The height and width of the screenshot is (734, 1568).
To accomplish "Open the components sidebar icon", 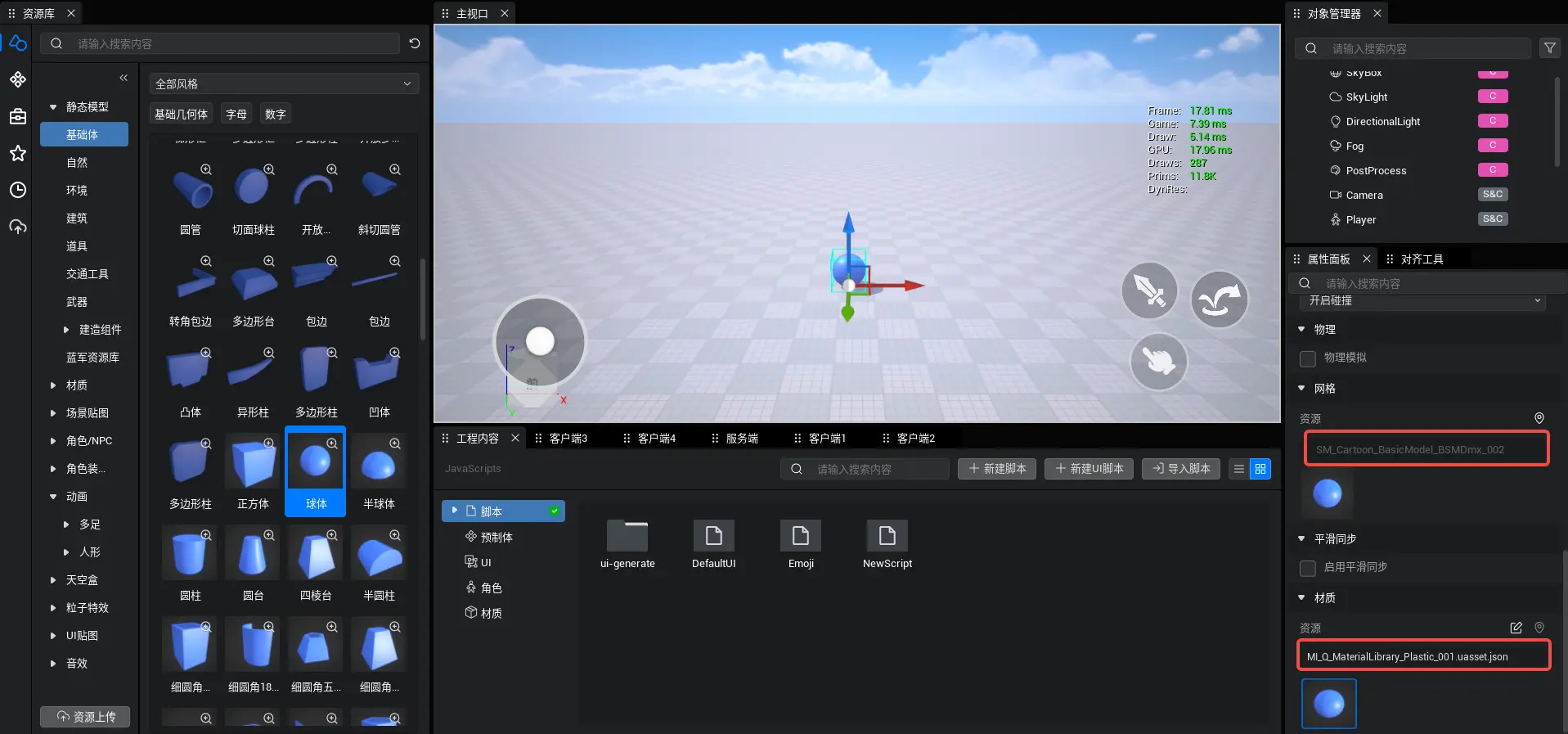I will pyautogui.click(x=17, y=79).
